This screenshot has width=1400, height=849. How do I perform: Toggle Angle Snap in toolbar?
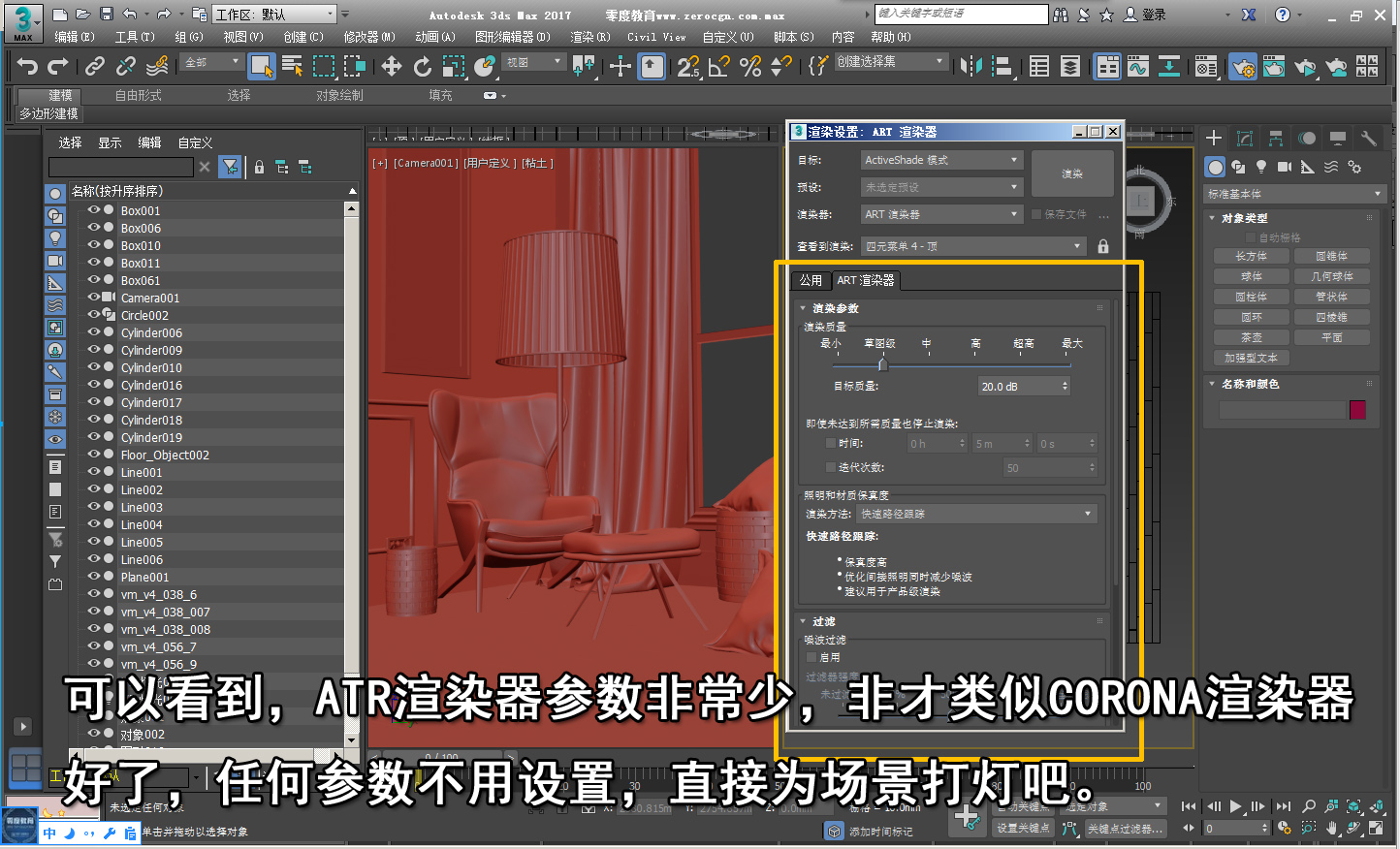pos(718,66)
